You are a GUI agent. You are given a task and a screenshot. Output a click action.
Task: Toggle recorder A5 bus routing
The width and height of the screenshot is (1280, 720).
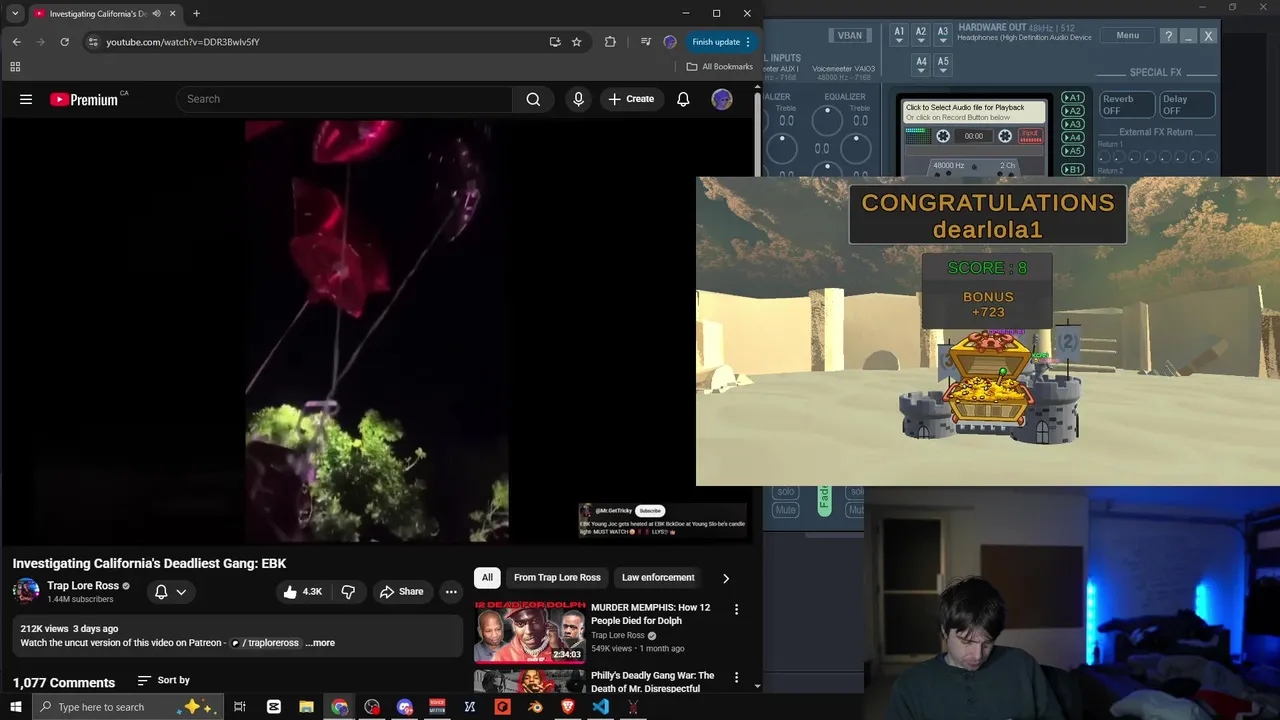pyautogui.click(x=1072, y=151)
